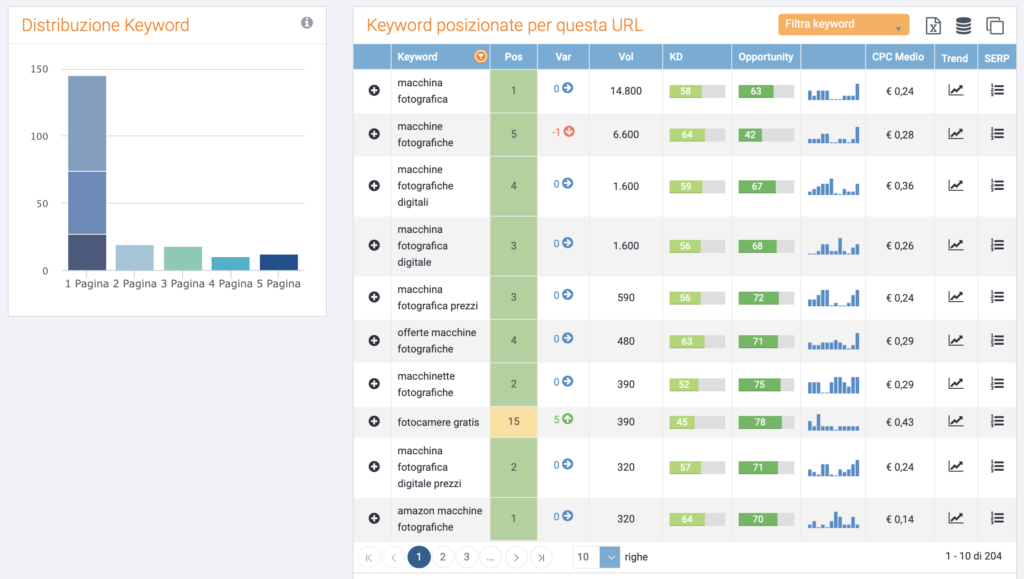Show trend chart for fotocamere gratis
Viewport: 1024px width, 579px height.
(x=955, y=421)
